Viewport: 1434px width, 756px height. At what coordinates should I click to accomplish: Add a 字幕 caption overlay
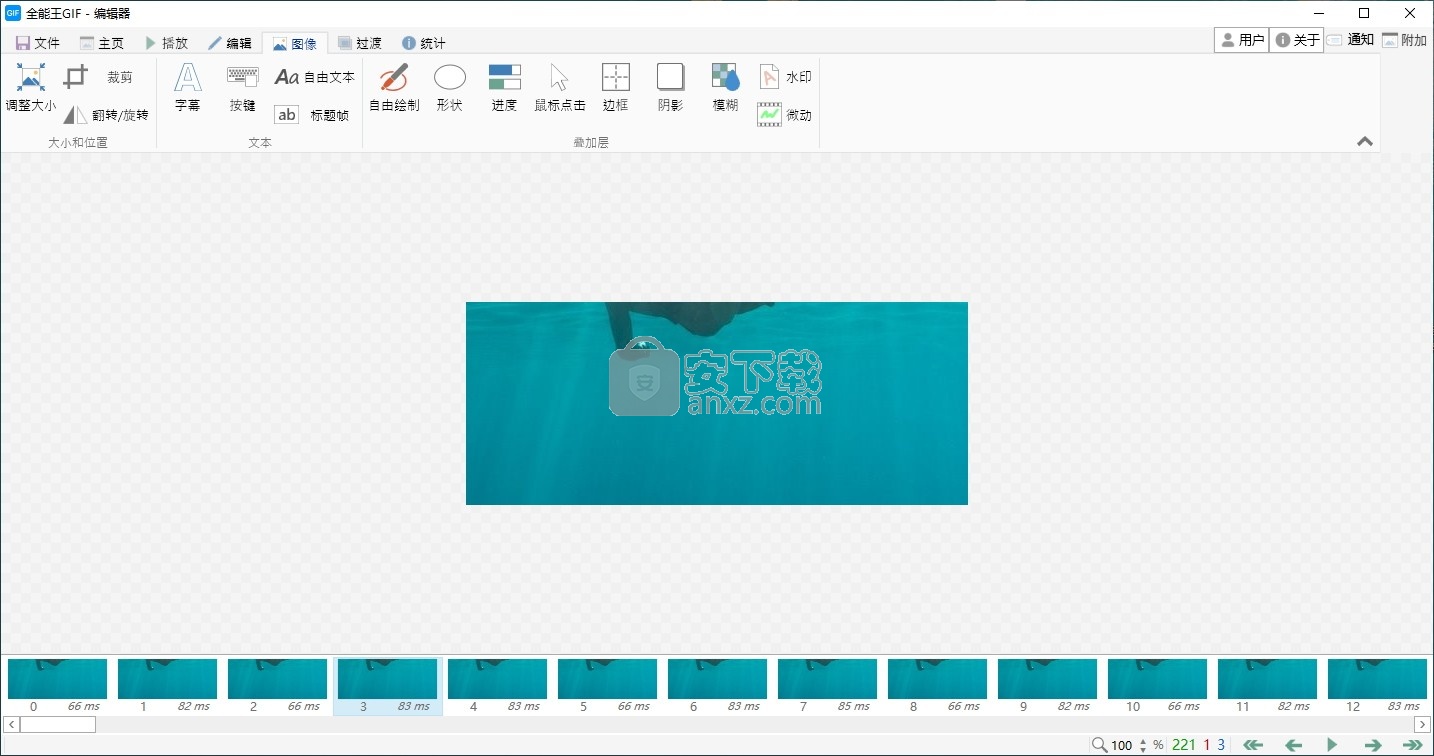coord(188,87)
